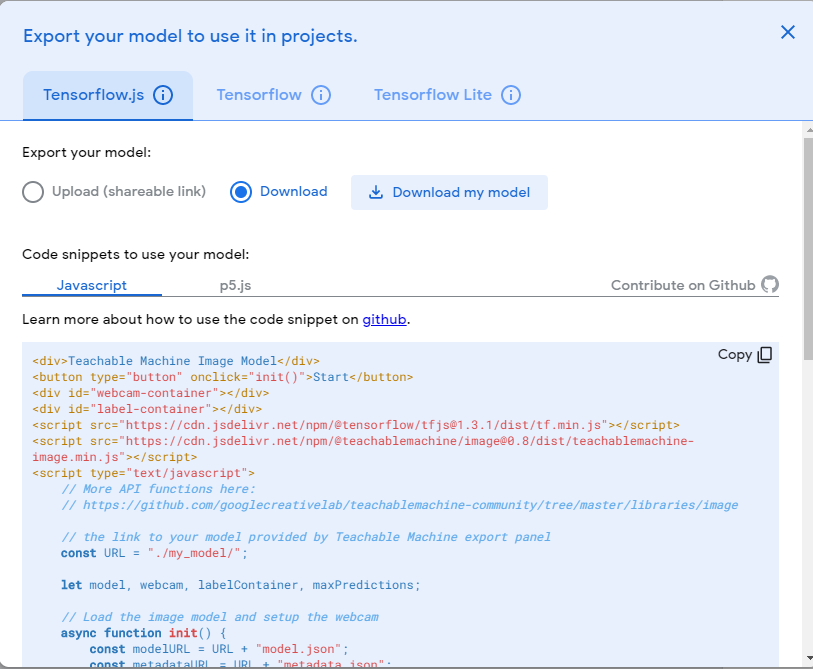
Task: Click the 'let model, webcam' code line
Action: 241,585
